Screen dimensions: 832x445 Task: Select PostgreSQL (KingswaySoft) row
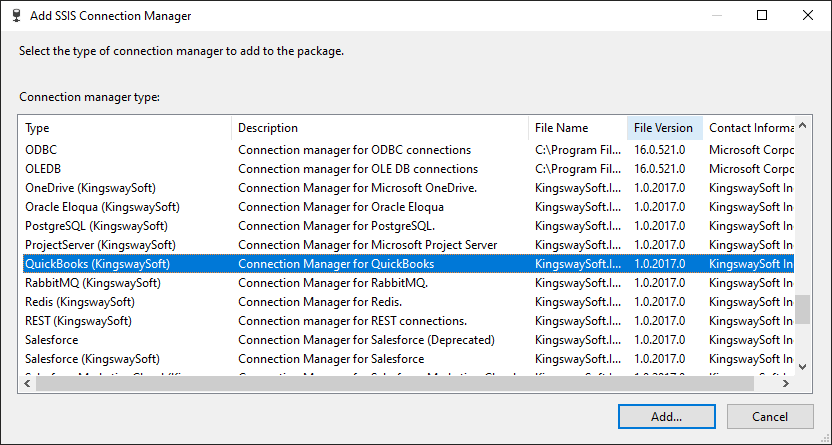pos(409,226)
